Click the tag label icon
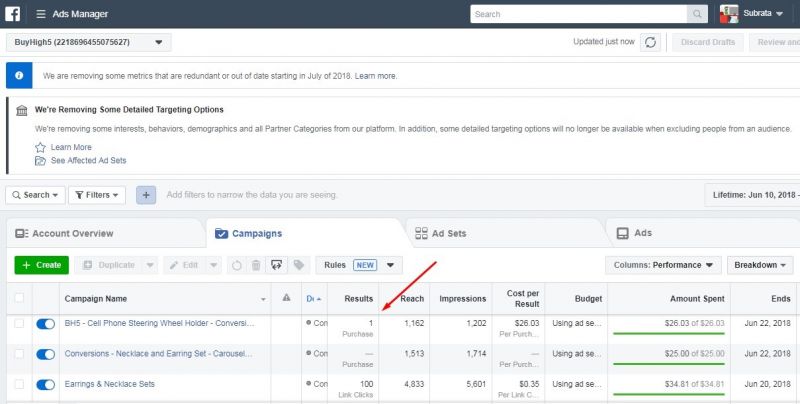The image size is (800, 404). (x=299, y=265)
